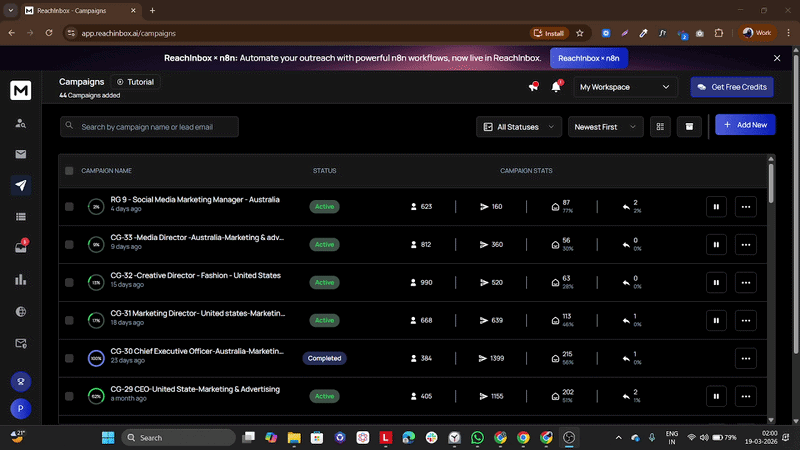Image resolution: width=800 pixels, height=450 pixels.
Task: Pause the CG-29 CEO United State campaign
Action: click(x=716, y=396)
